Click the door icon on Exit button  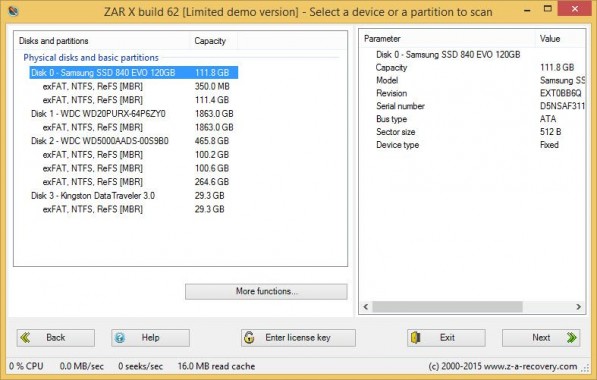click(x=416, y=337)
